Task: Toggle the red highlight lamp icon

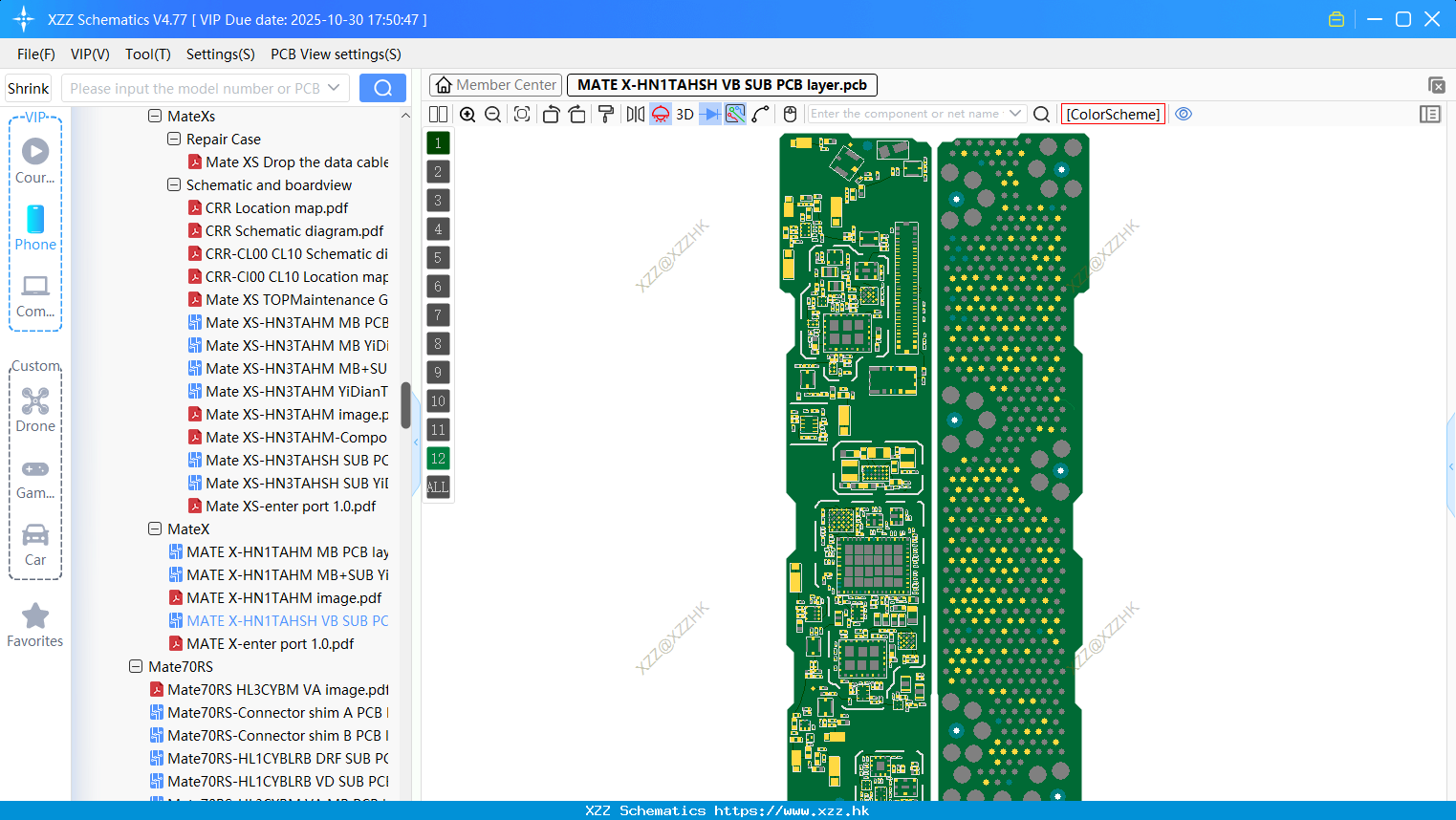Action: coord(661,115)
